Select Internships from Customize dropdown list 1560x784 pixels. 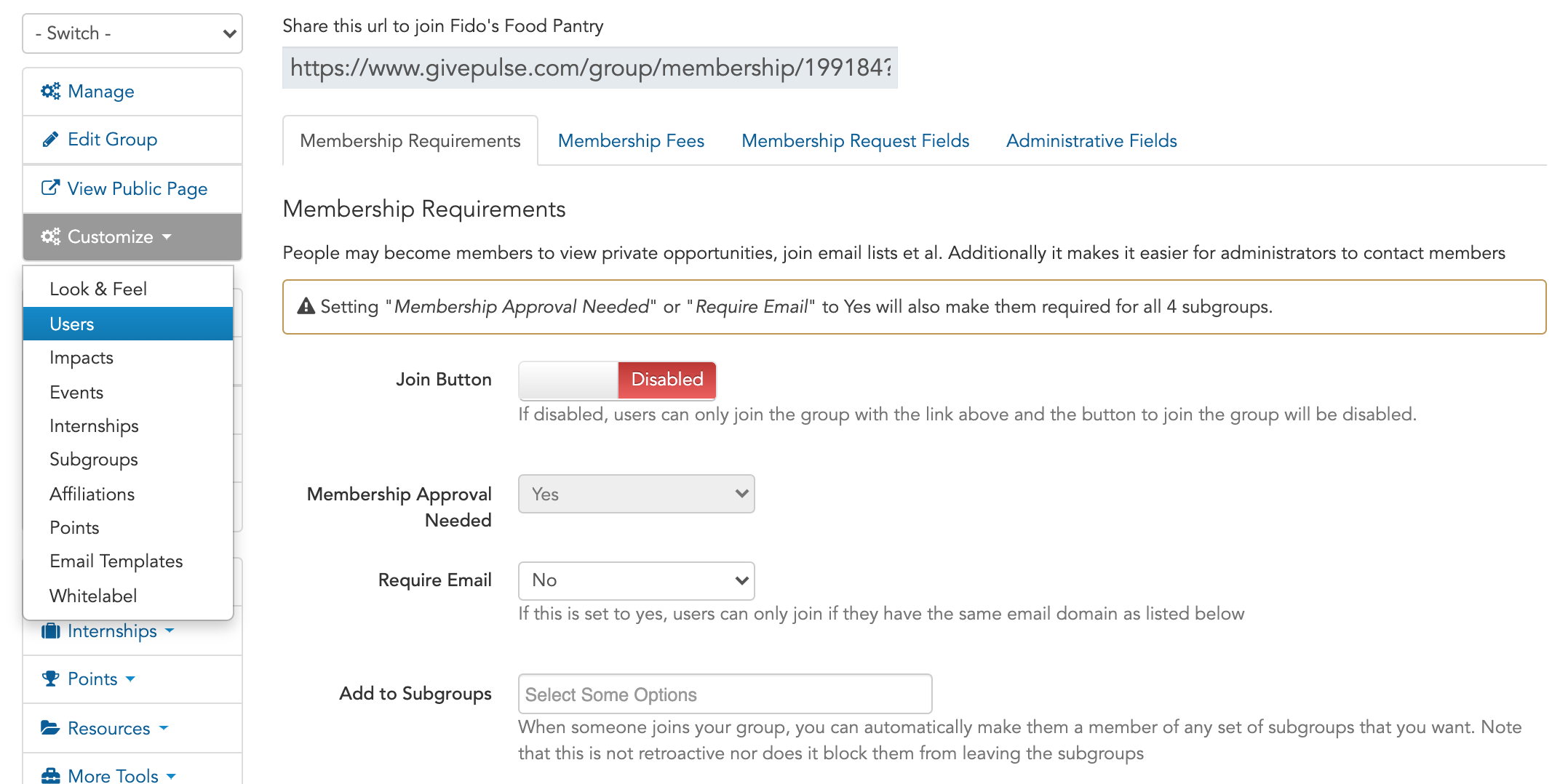[x=128, y=426]
